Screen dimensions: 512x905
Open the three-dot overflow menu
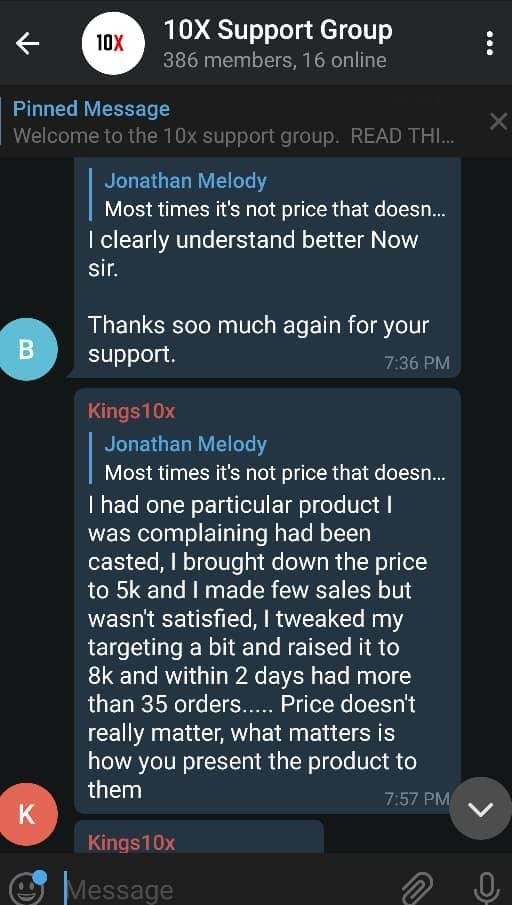[489, 43]
